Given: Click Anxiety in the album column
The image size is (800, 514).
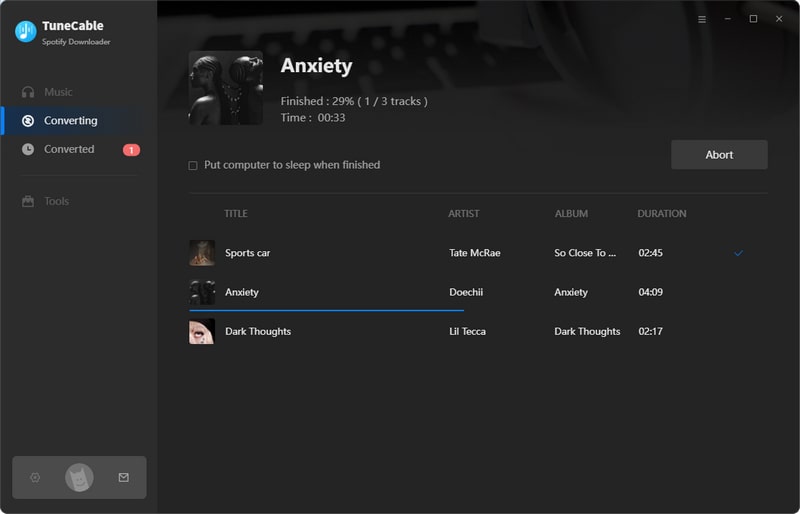Looking at the screenshot, I should click(571, 292).
